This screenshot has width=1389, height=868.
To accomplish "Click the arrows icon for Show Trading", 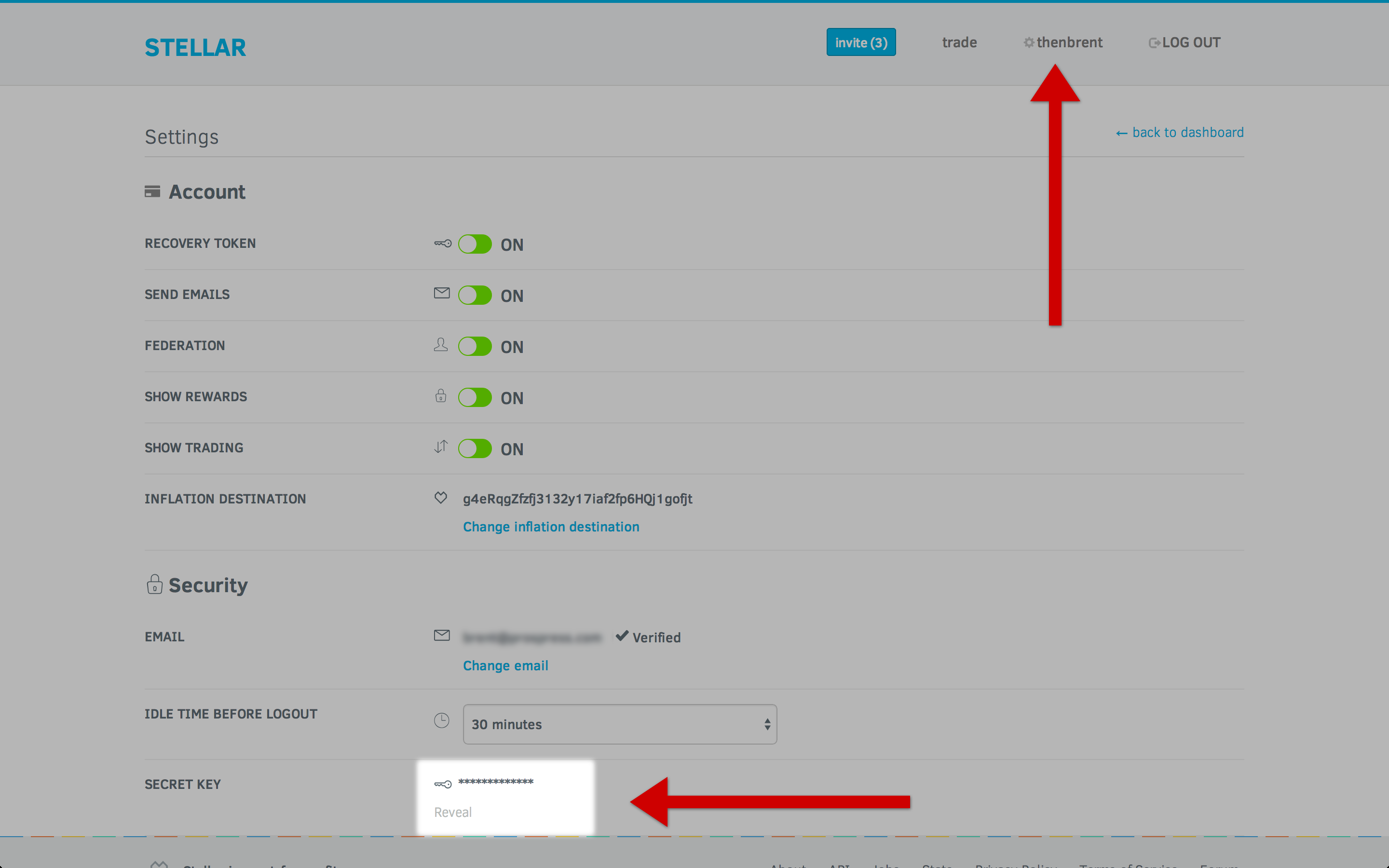I will click(x=440, y=447).
